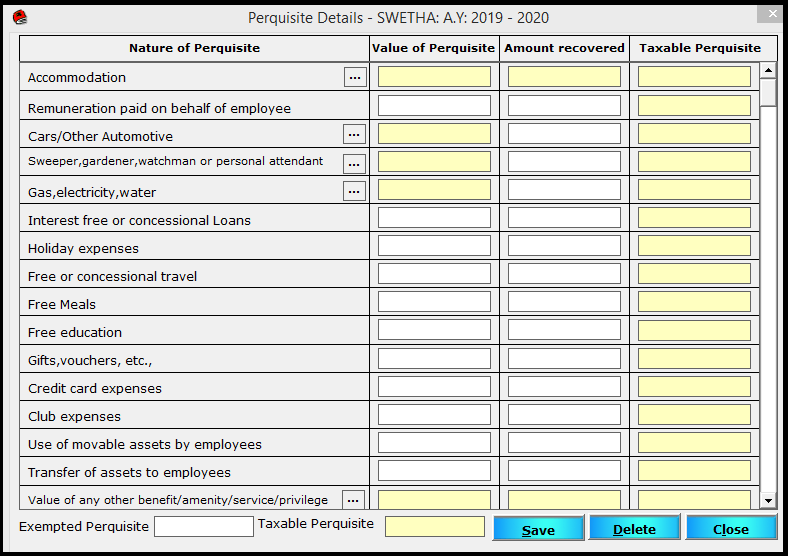Click the vertical scrollbar thumb
The image size is (788, 556).
click(768, 92)
